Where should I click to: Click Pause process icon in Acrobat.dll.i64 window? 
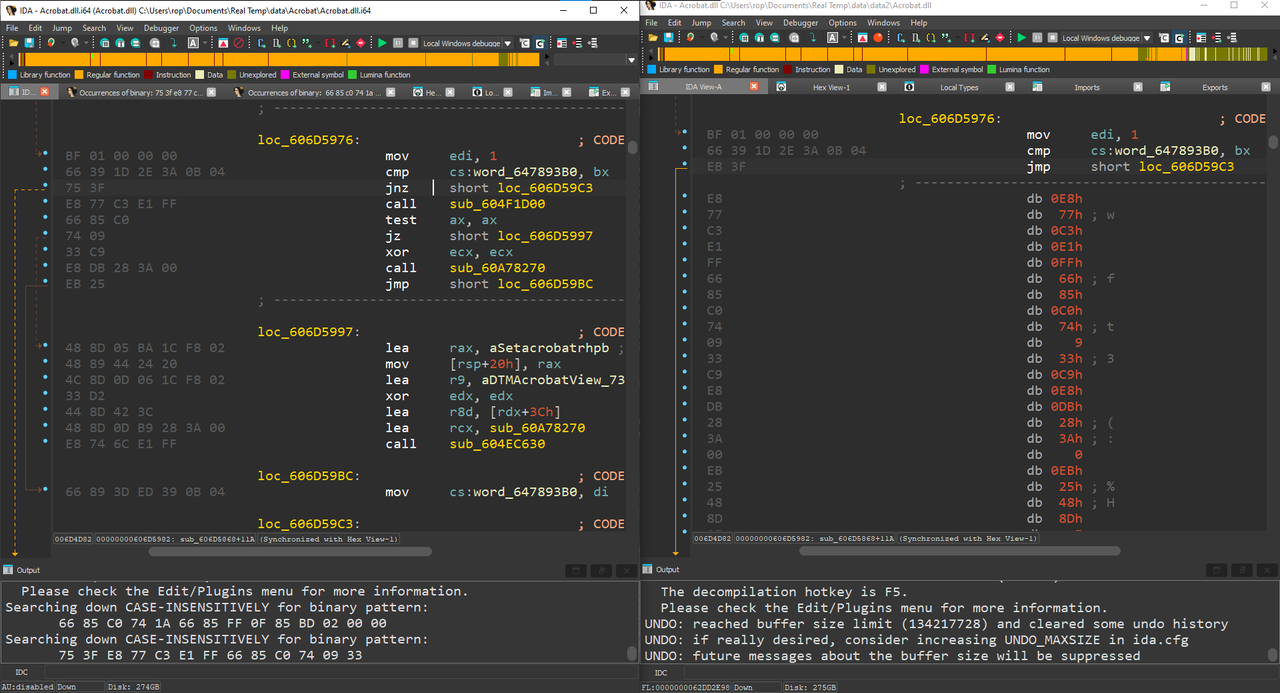click(x=398, y=43)
